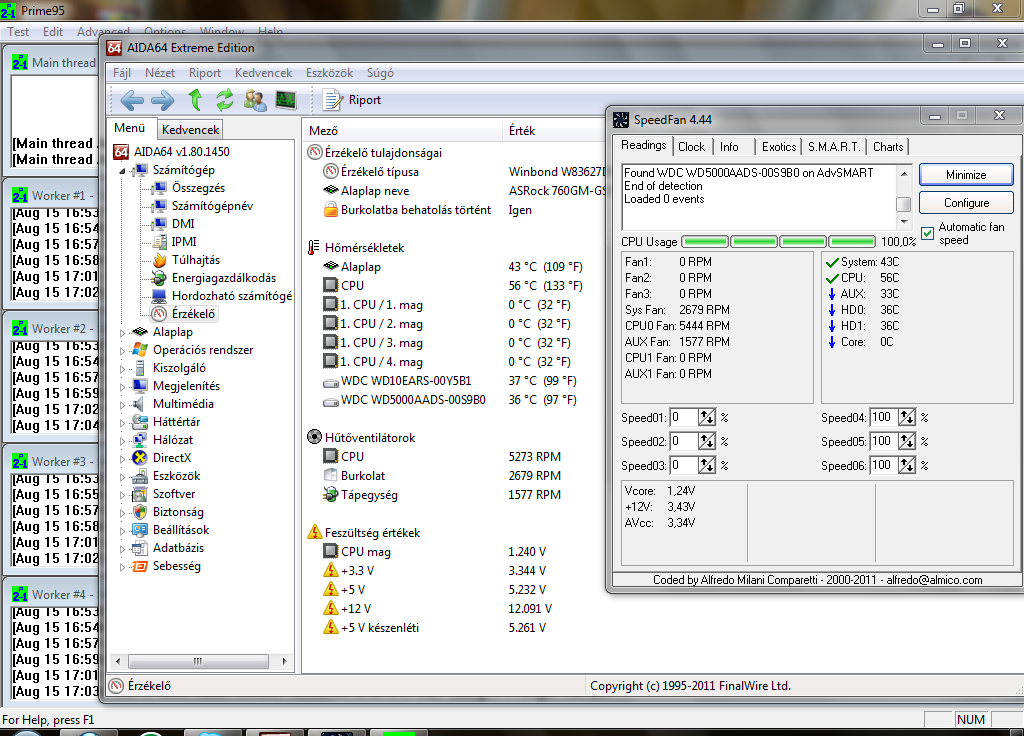1024x736 pixels.
Task: Open the Info tab in SpeedFan
Action: [729, 147]
